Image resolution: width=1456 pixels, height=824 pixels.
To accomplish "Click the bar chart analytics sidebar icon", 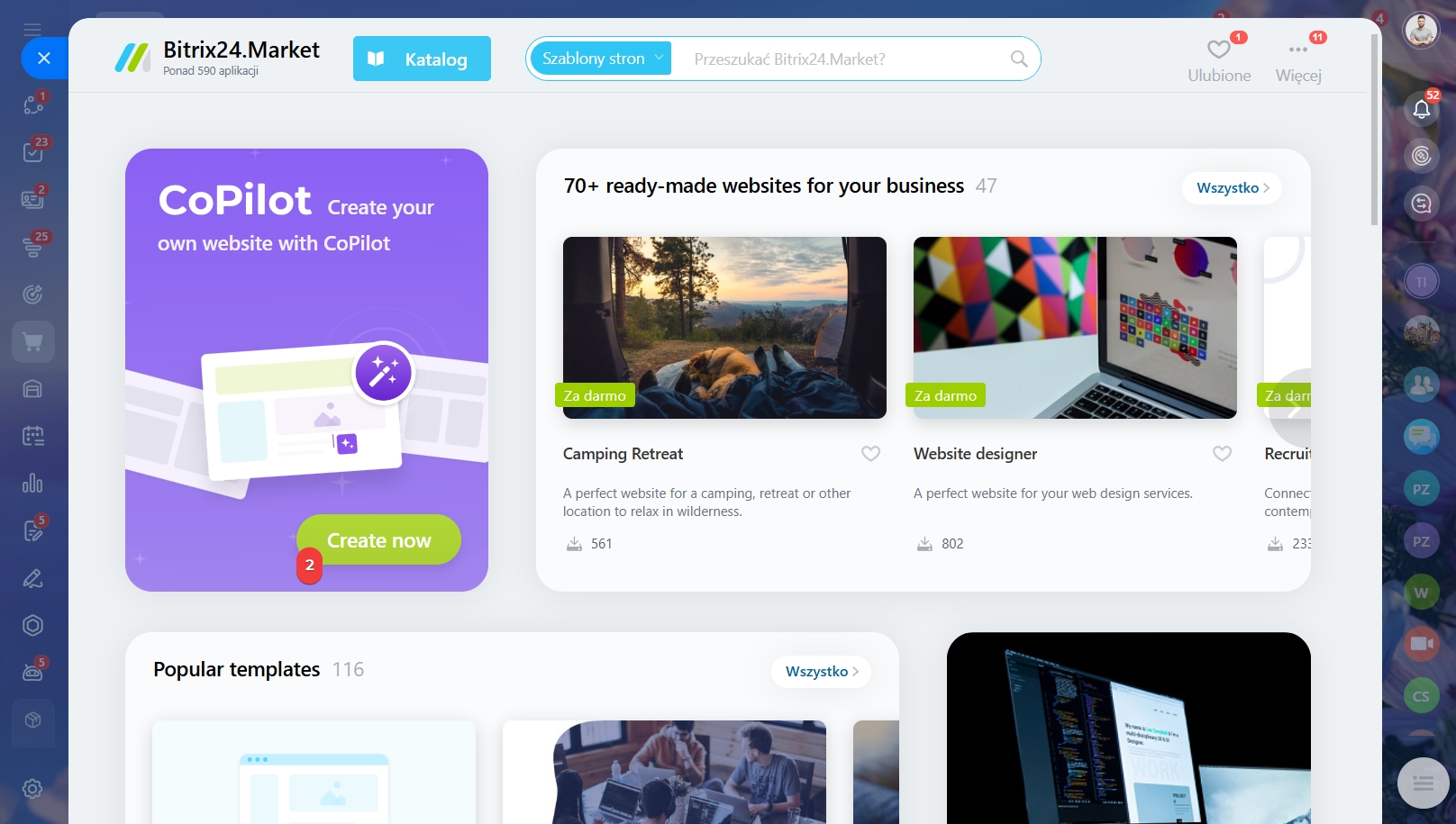I will [32, 484].
